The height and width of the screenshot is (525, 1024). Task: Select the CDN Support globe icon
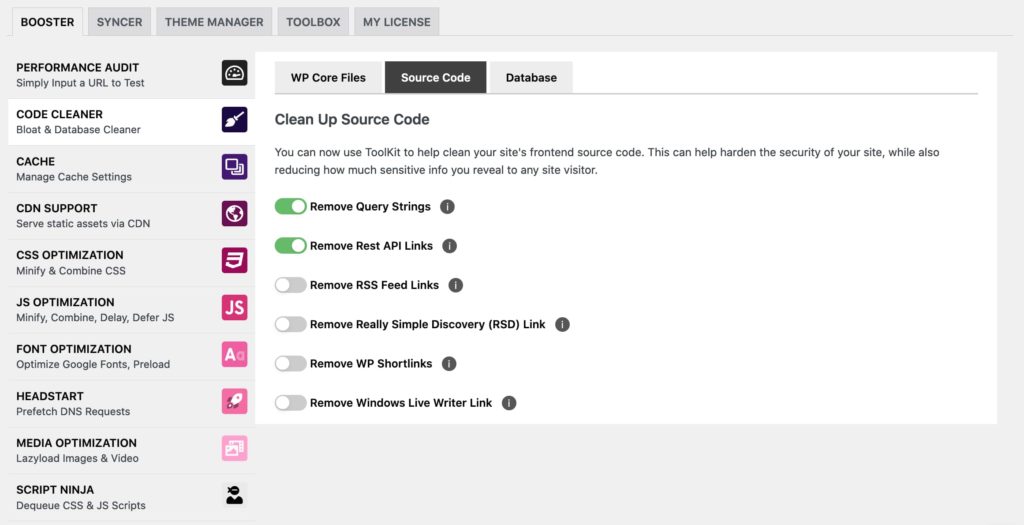tap(234, 214)
